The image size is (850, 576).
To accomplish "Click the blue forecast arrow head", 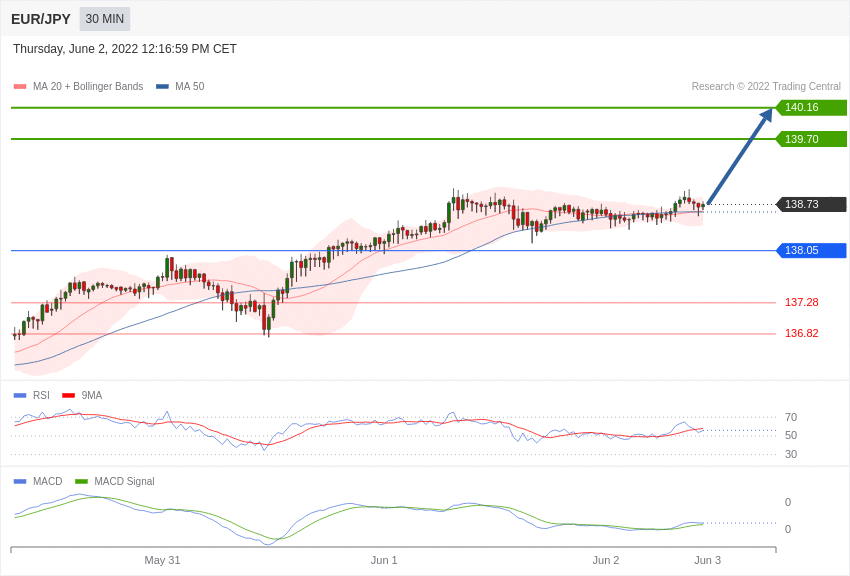I will coord(766,116).
